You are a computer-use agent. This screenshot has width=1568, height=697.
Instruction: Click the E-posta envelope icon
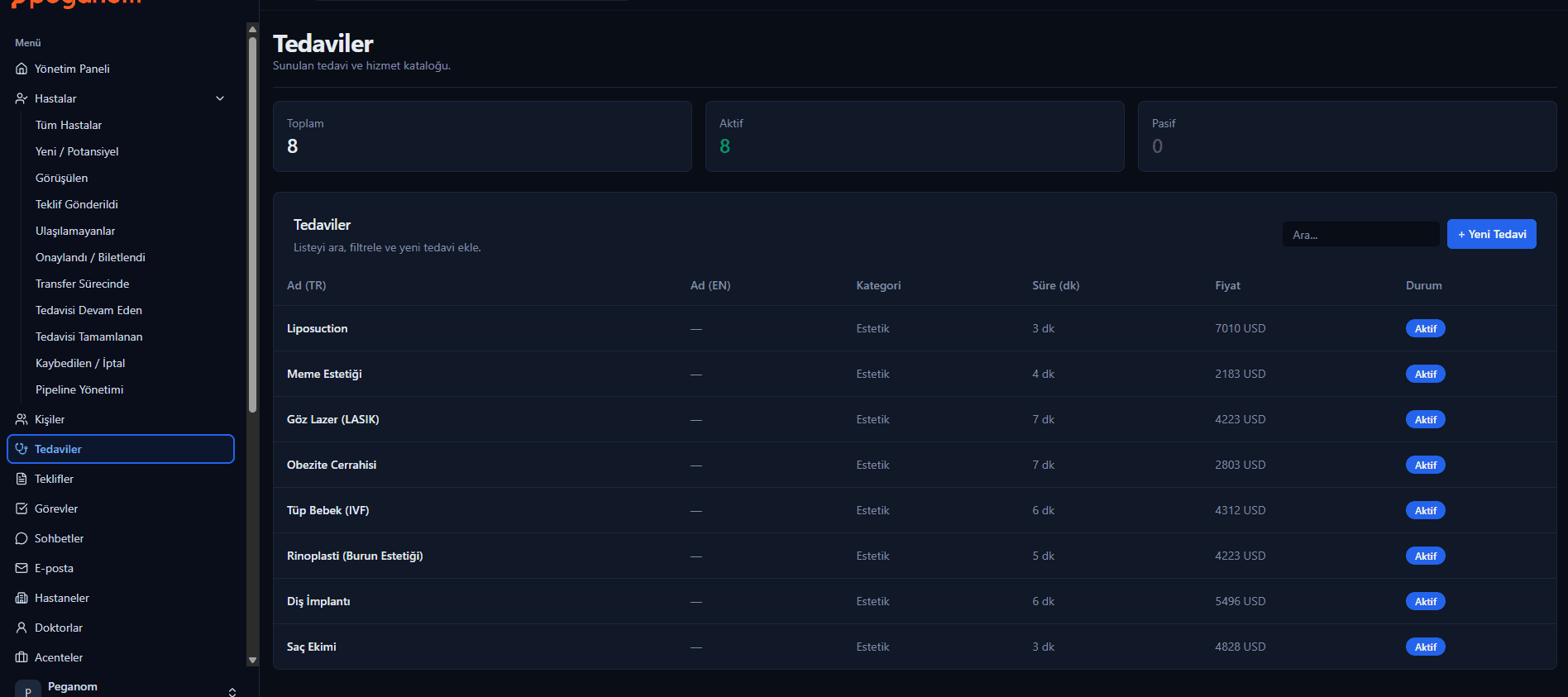[x=22, y=568]
